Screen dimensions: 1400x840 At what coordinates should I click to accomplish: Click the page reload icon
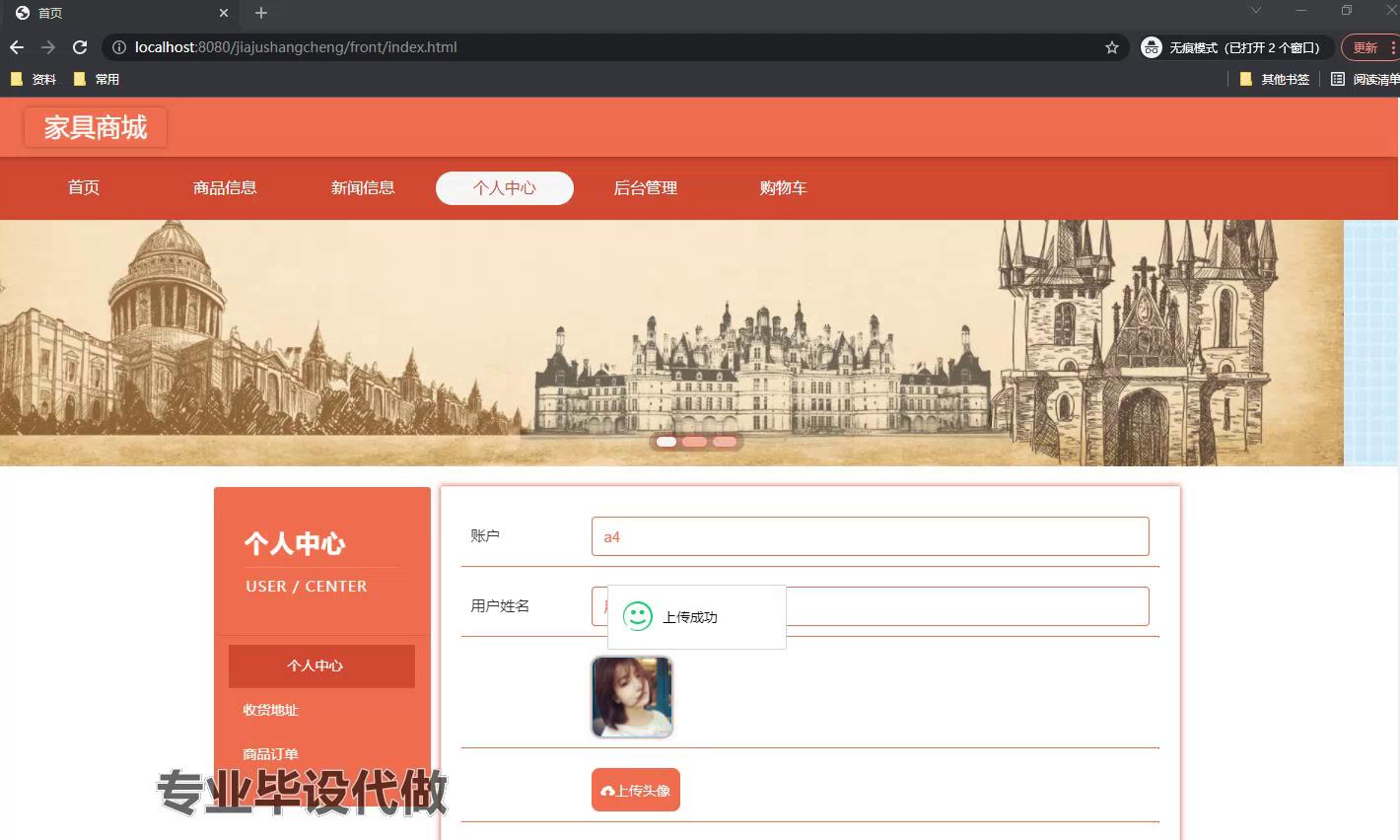tap(79, 46)
